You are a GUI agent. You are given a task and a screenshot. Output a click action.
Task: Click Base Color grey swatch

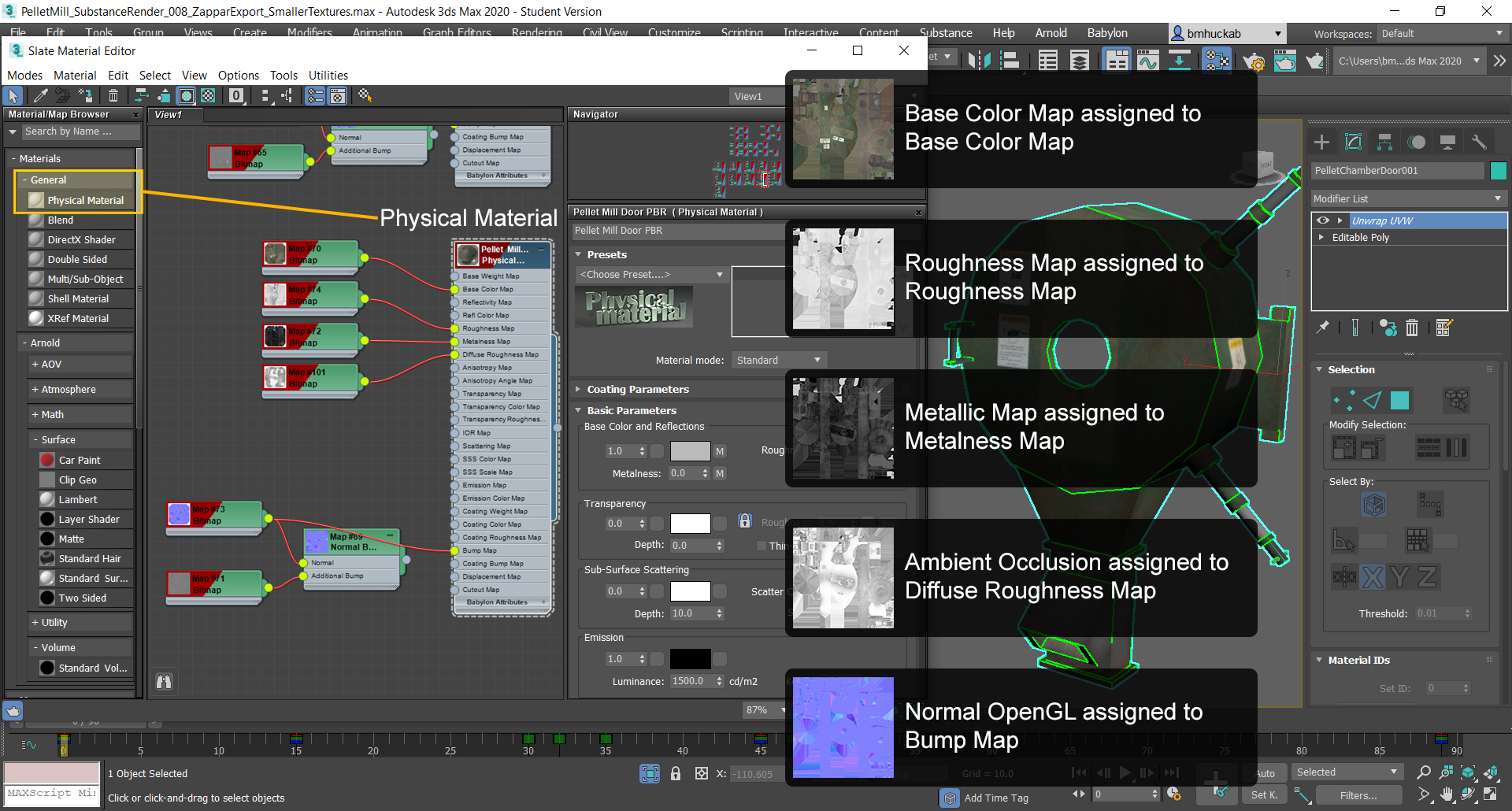690,451
